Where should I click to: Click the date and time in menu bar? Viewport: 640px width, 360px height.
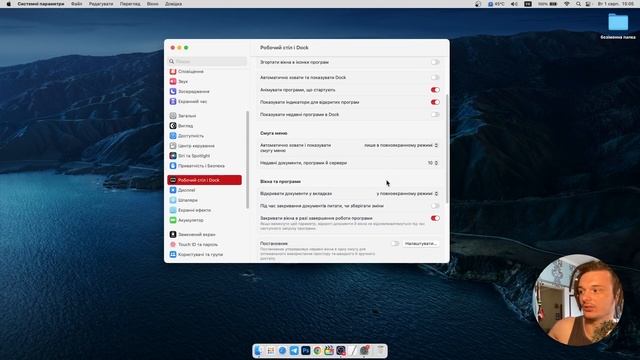616,4
